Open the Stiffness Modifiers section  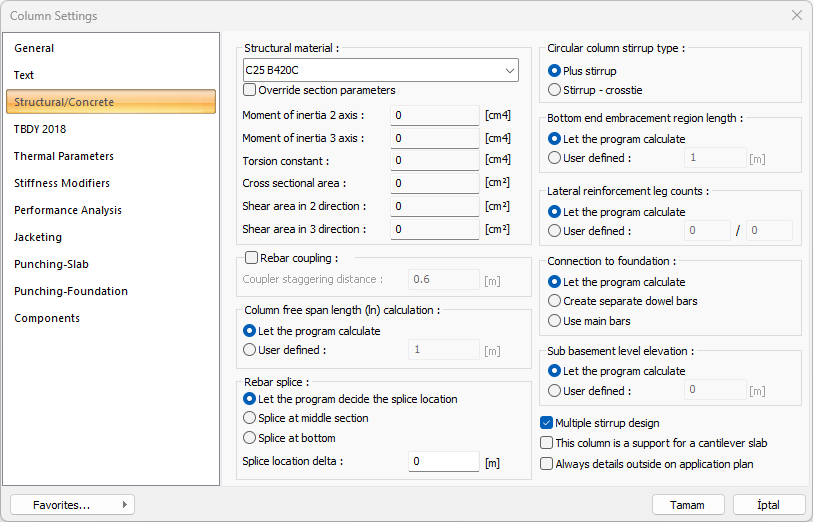coord(62,183)
